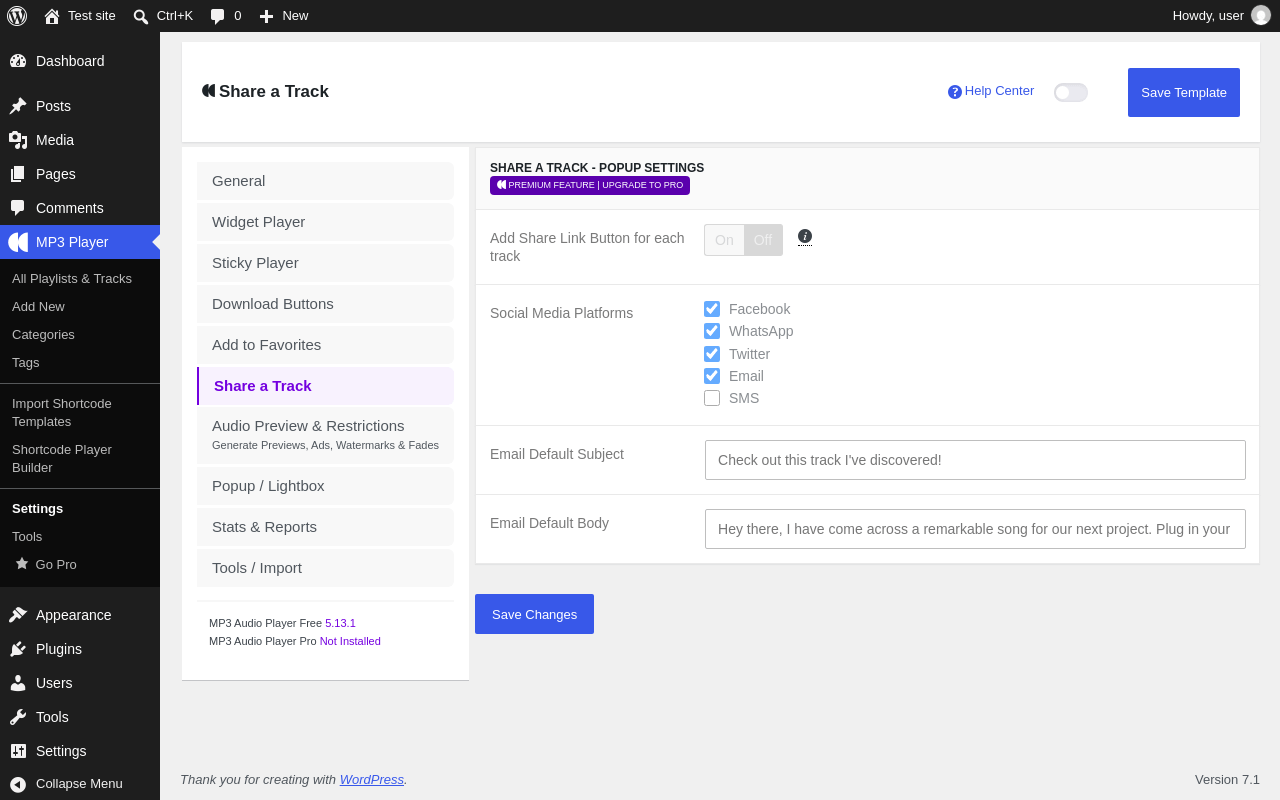Uncheck the WhatsApp checkbox
This screenshot has height=800, width=1280.
click(x=712, y=331)
